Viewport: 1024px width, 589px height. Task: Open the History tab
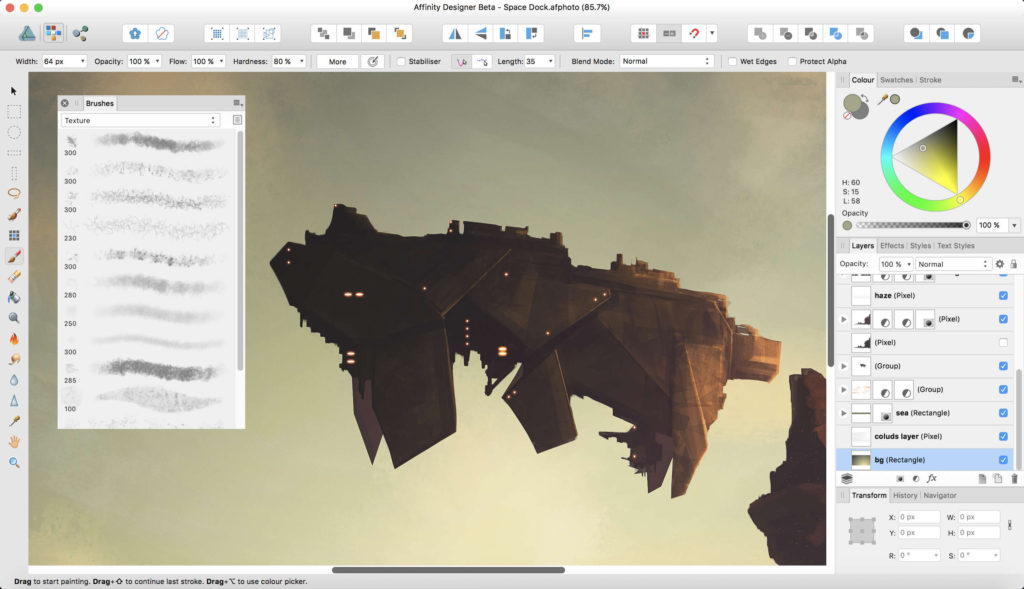pos(904,496)
